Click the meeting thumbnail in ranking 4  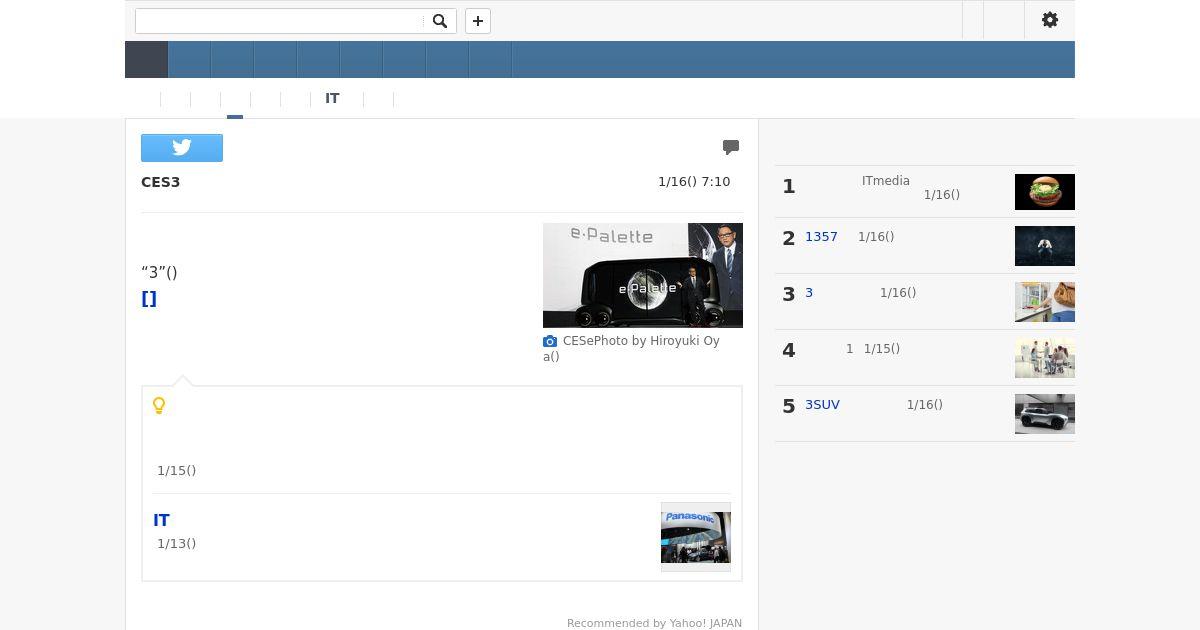1045,358
